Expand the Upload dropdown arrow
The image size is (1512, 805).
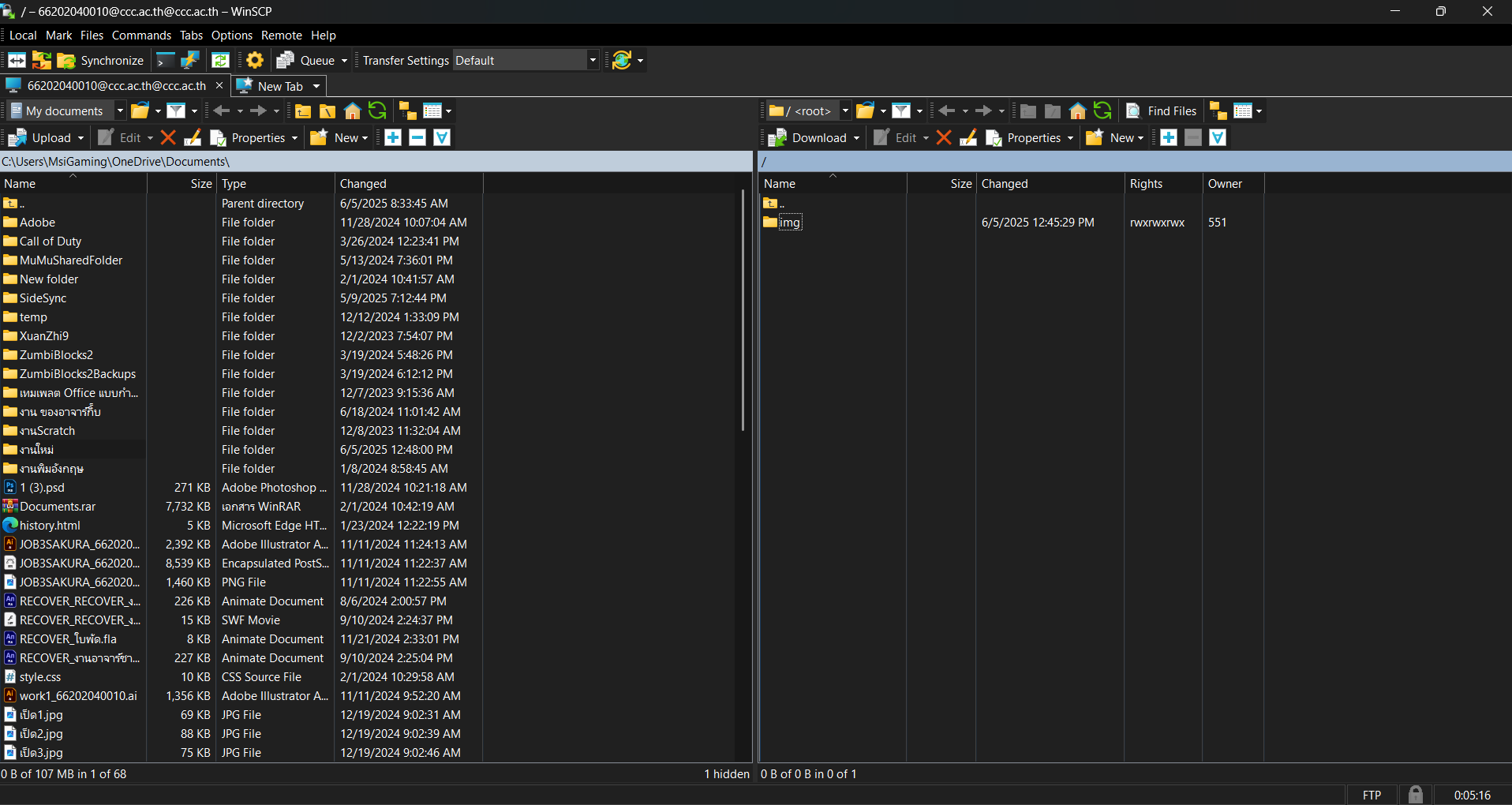pos(80,138)
